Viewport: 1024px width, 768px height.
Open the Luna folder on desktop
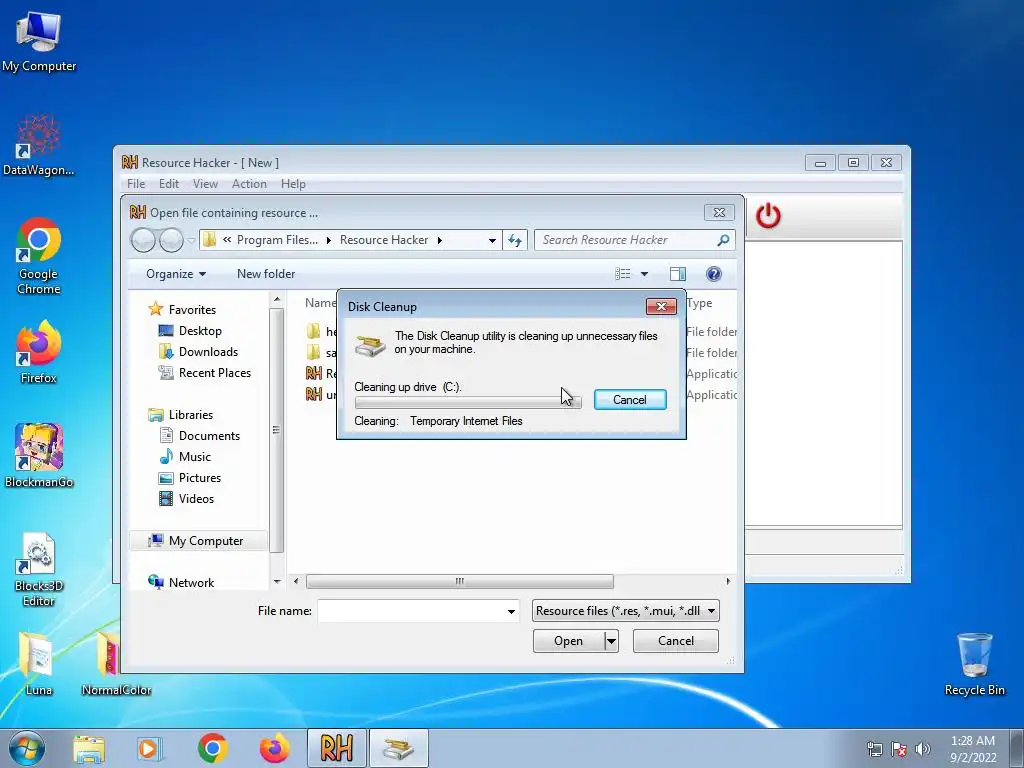(38, 662)
